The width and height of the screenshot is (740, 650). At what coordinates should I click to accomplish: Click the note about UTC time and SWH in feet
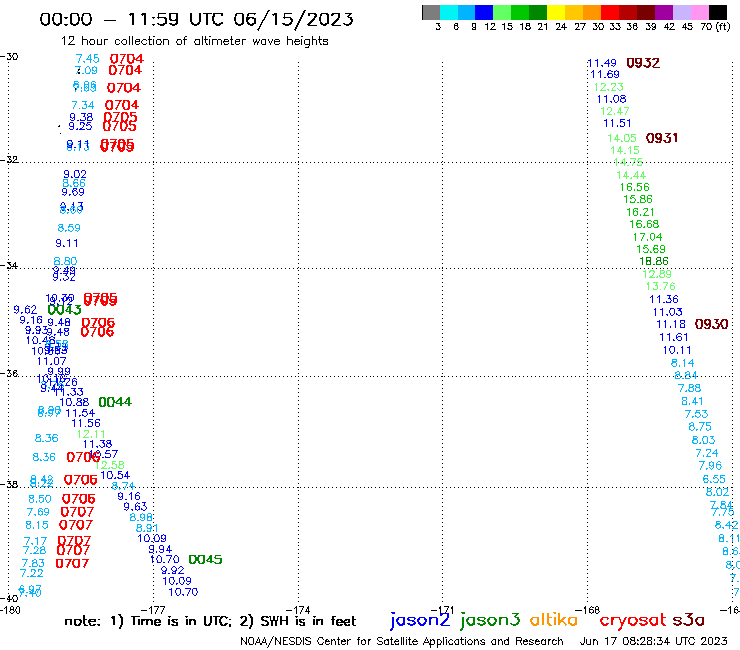pyautogui.click(x=210, y=621)
